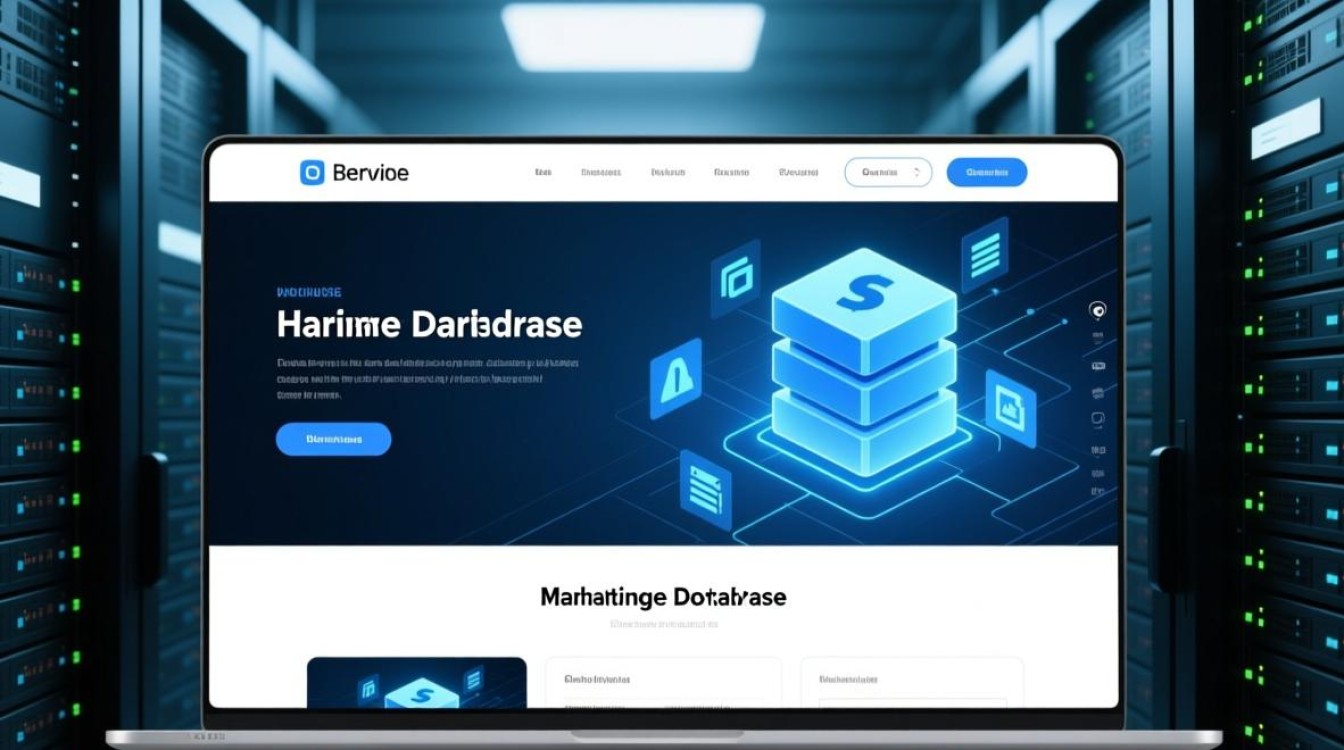Click the blue Bervioe logo icon
Viewport: 1344px width, 750px height.
coord(312,173)
